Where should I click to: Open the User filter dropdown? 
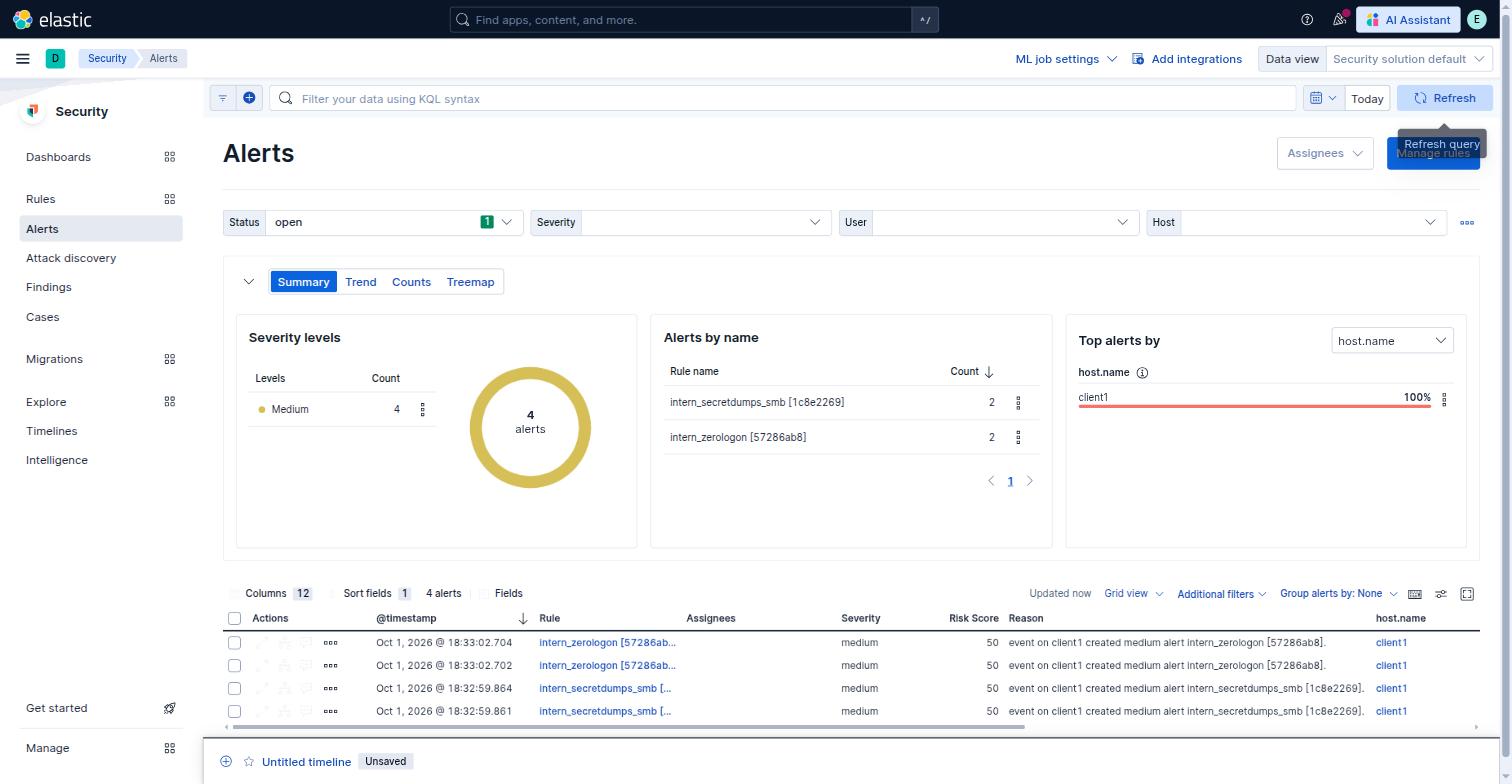coord(1005,222)
